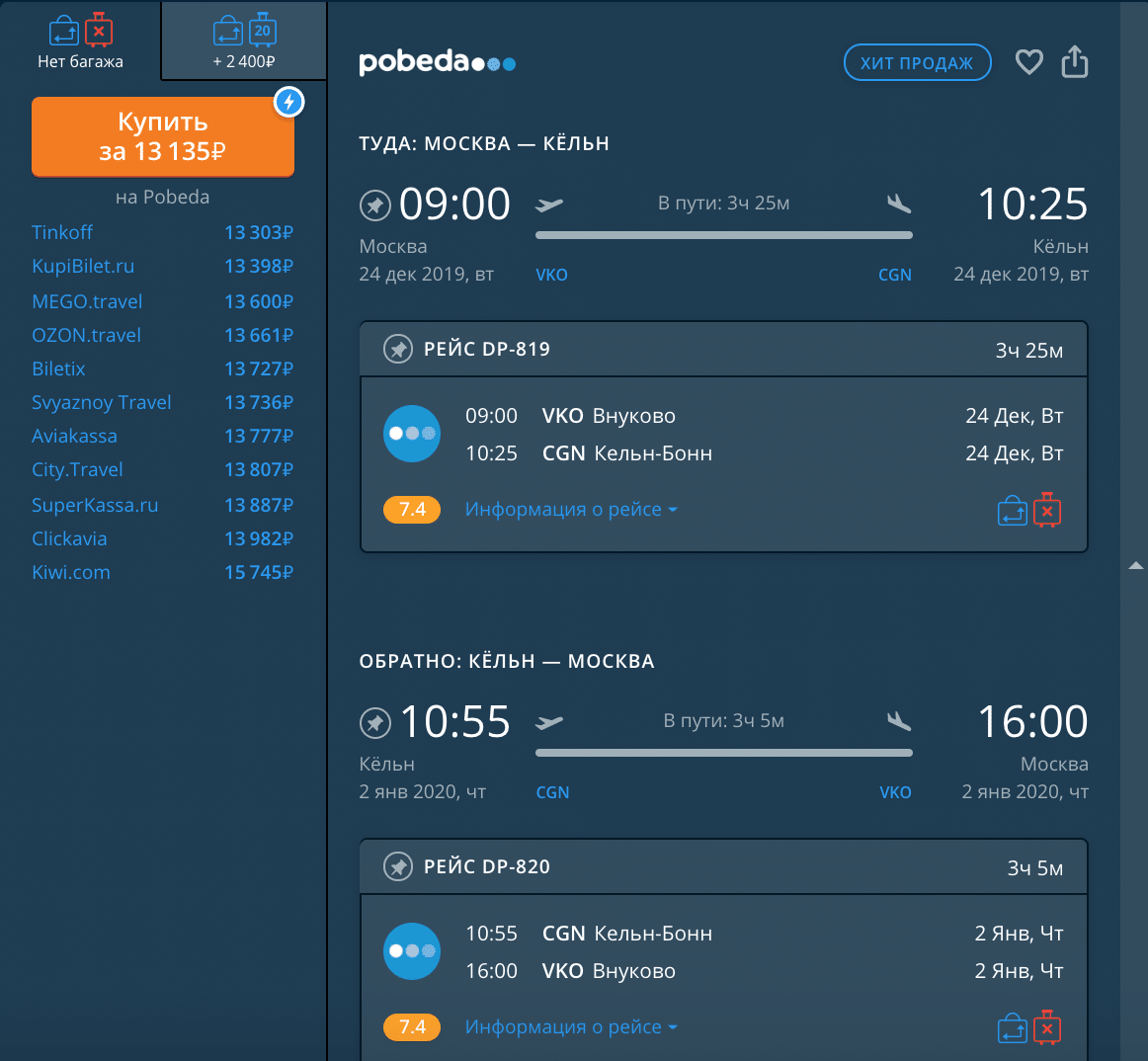The width and height of the screenshot is (1148, 1061).
Task: Click the orange 'Купить за 13 135₽' button
Action: (163, 136)
